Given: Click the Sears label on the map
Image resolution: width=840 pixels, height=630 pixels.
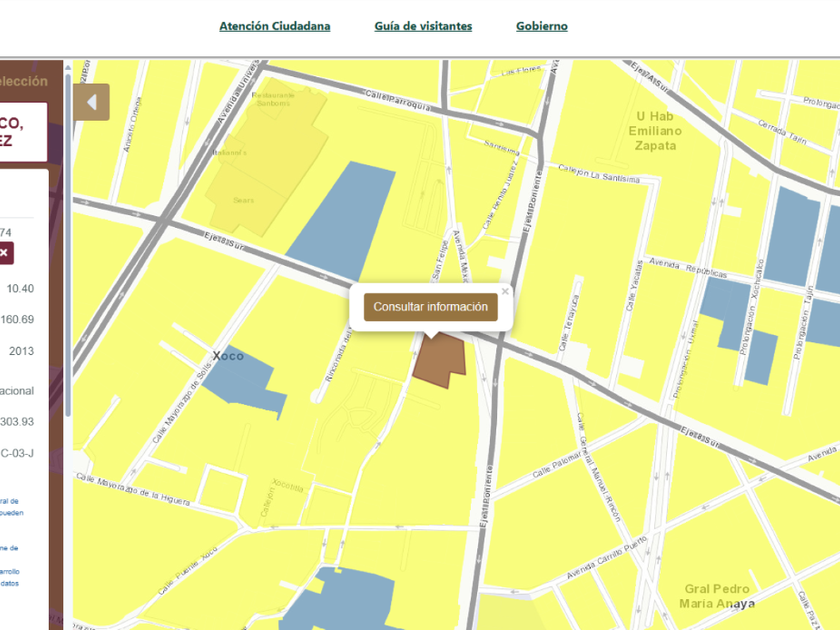Looking at the screenshot, I should (x=243, y=200).
